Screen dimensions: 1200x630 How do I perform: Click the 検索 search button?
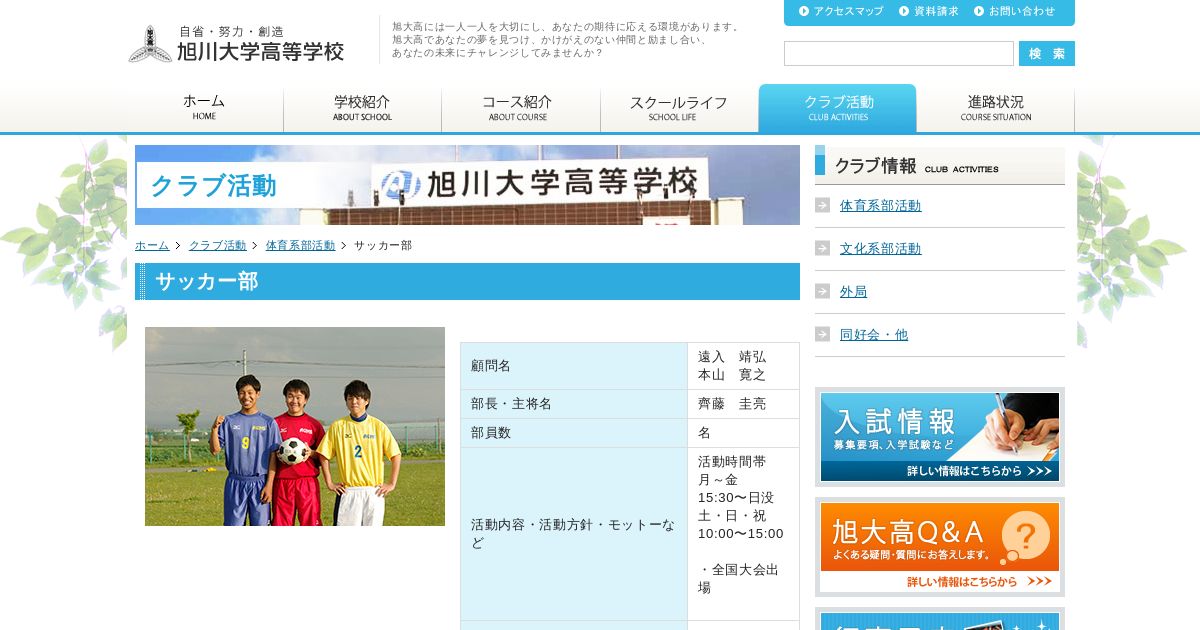1047,54
